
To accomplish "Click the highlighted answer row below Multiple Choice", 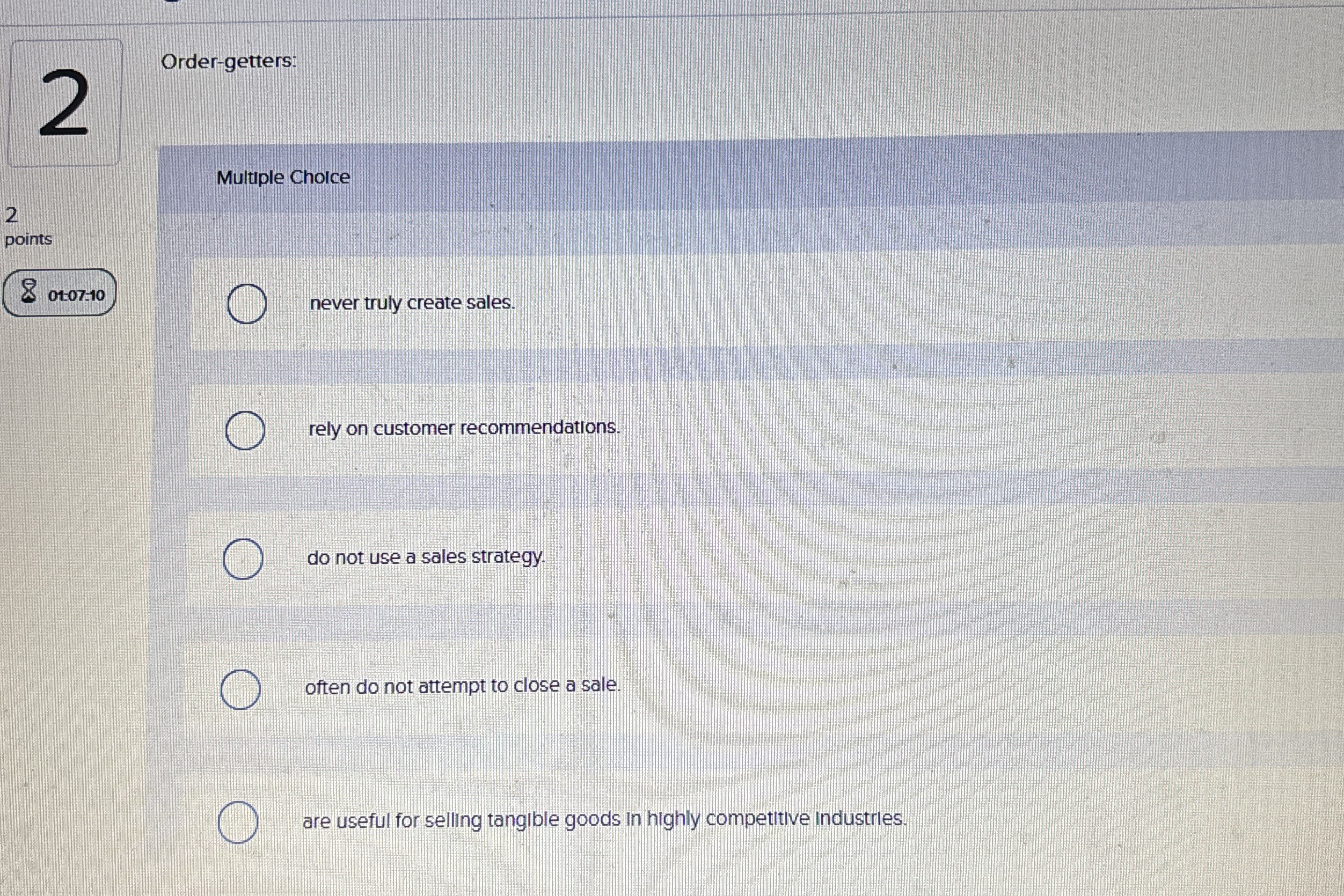I will 629,305.
